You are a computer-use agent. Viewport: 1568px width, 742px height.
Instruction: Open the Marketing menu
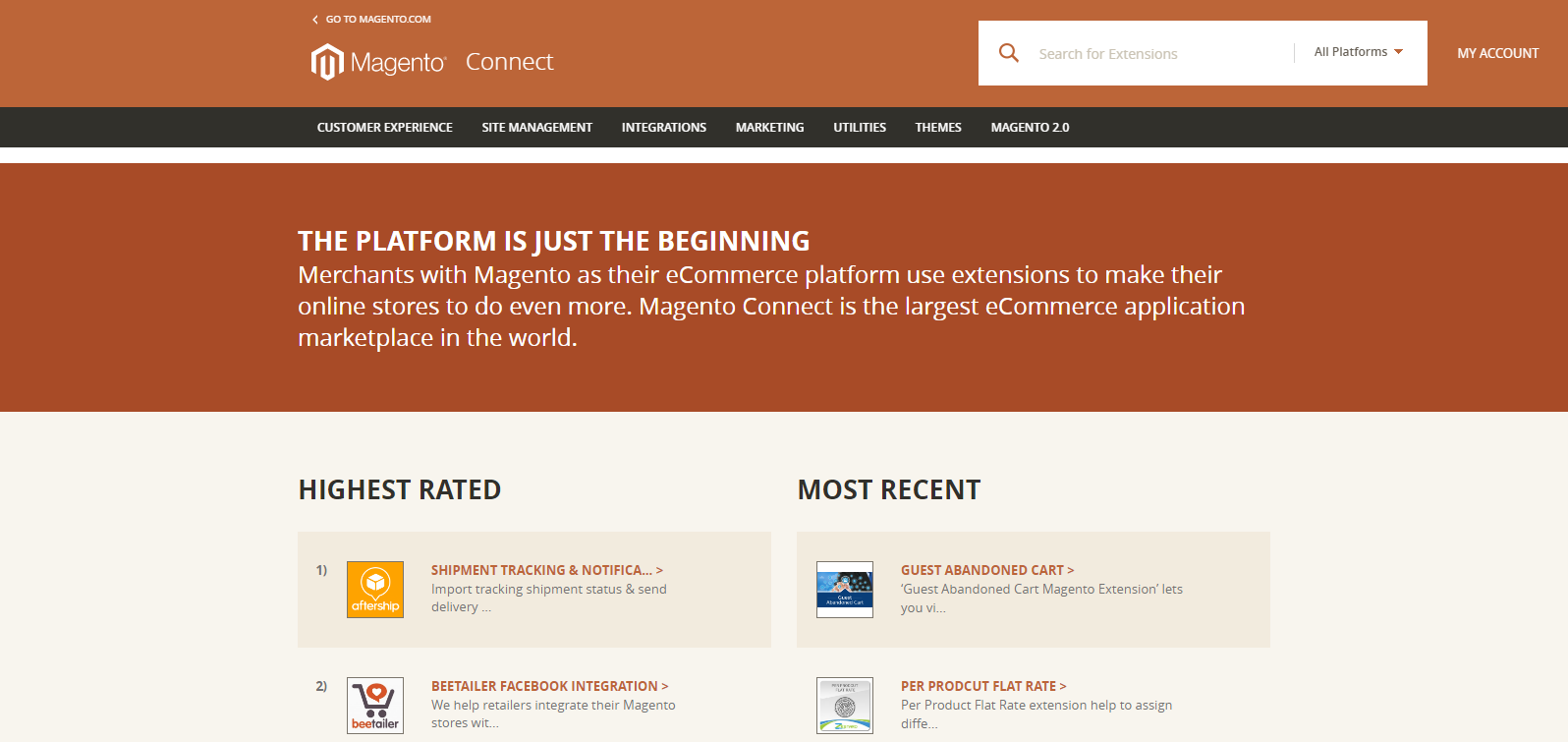click(769, 128)
